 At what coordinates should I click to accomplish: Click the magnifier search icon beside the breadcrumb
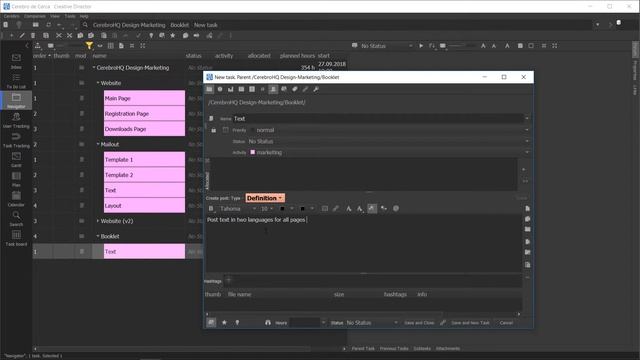point(85,25)
